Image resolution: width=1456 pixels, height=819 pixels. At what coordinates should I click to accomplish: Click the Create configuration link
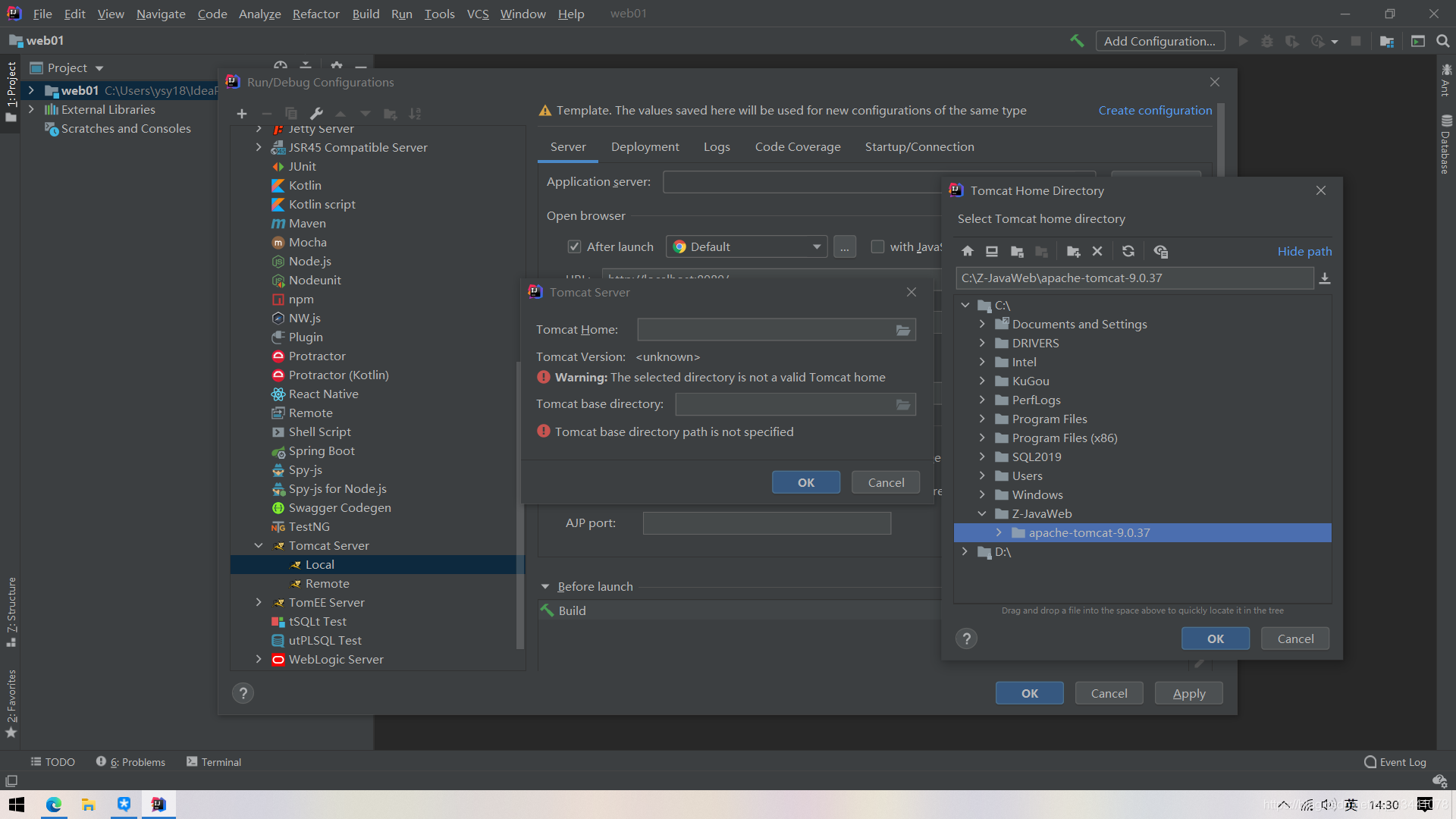[x=1155, y=111]
